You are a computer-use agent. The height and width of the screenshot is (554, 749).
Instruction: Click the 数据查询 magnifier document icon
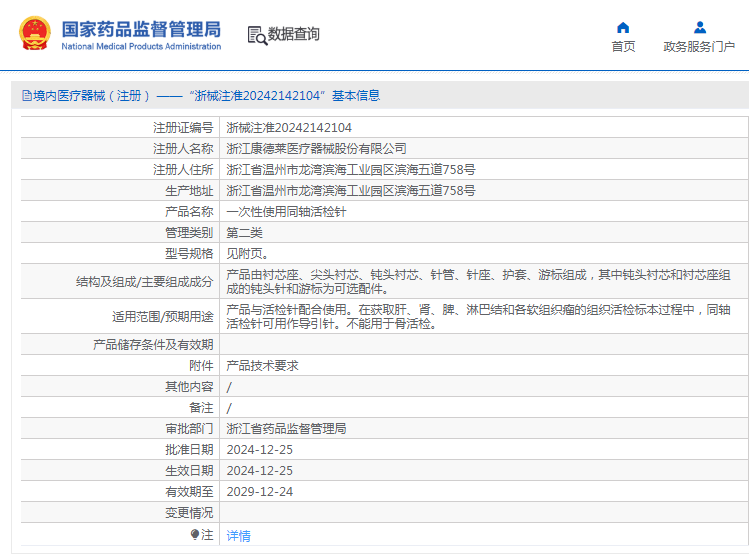257,35
